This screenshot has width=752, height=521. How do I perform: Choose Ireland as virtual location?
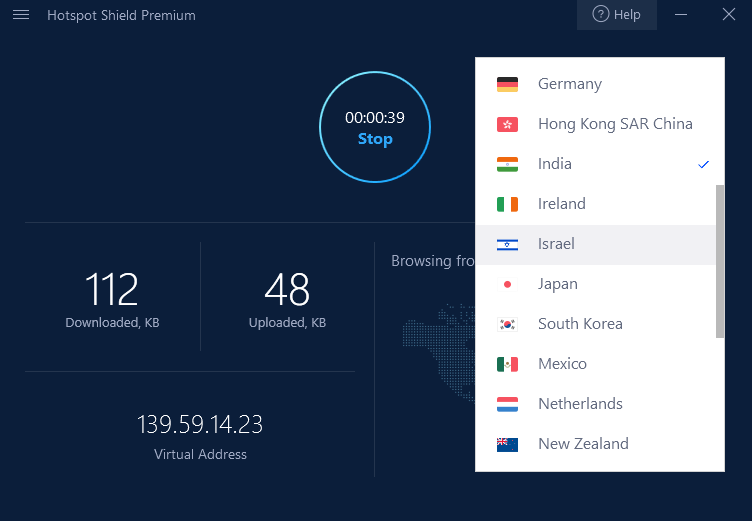(595, 204)
